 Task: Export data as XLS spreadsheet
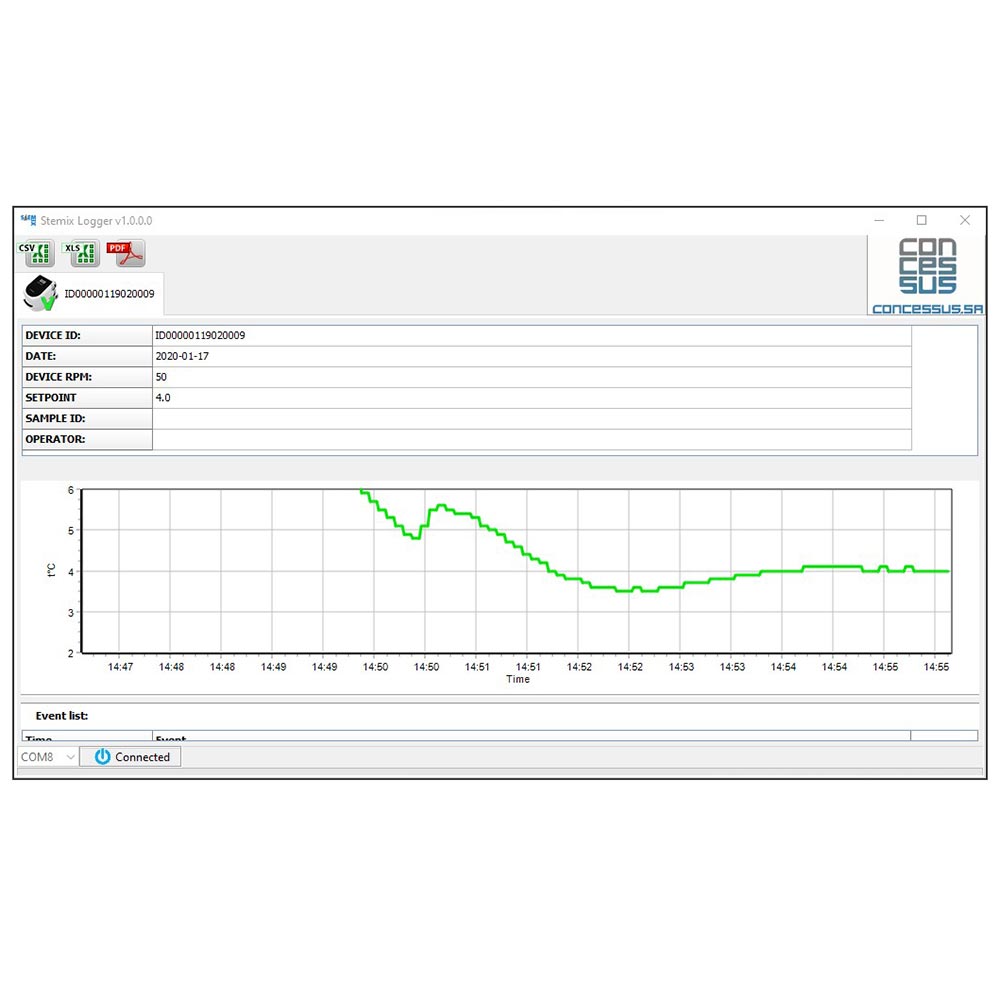[x=80, y=253]
